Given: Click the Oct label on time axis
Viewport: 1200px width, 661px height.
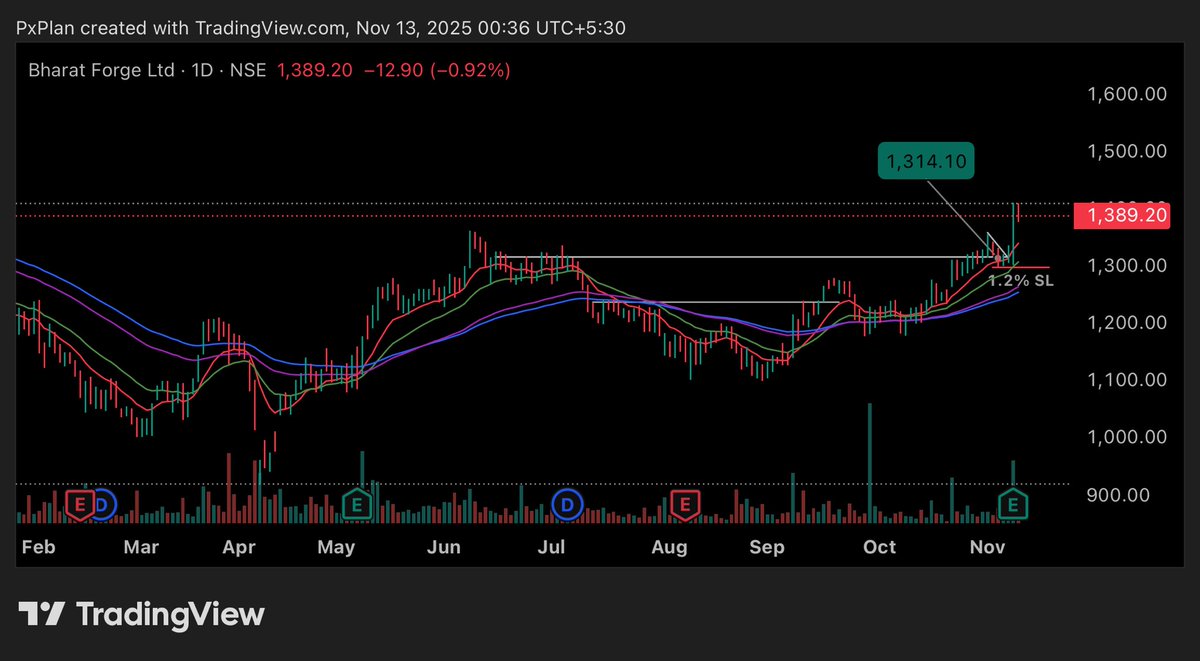Looking at the screenshot, I should pyautogui.click(x=879, y=547).
